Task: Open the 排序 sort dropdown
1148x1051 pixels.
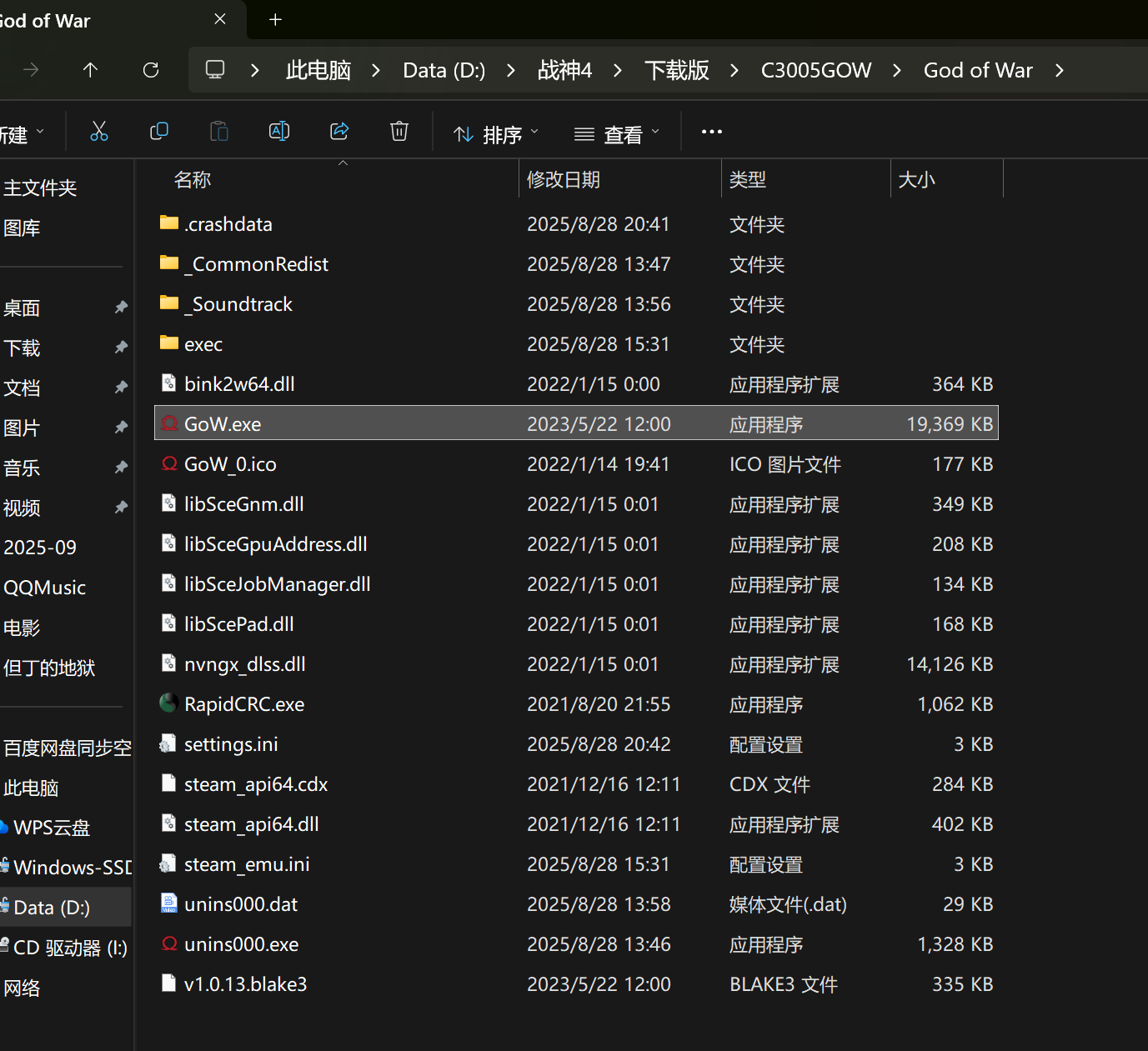Action: click(x=496, y=134)
